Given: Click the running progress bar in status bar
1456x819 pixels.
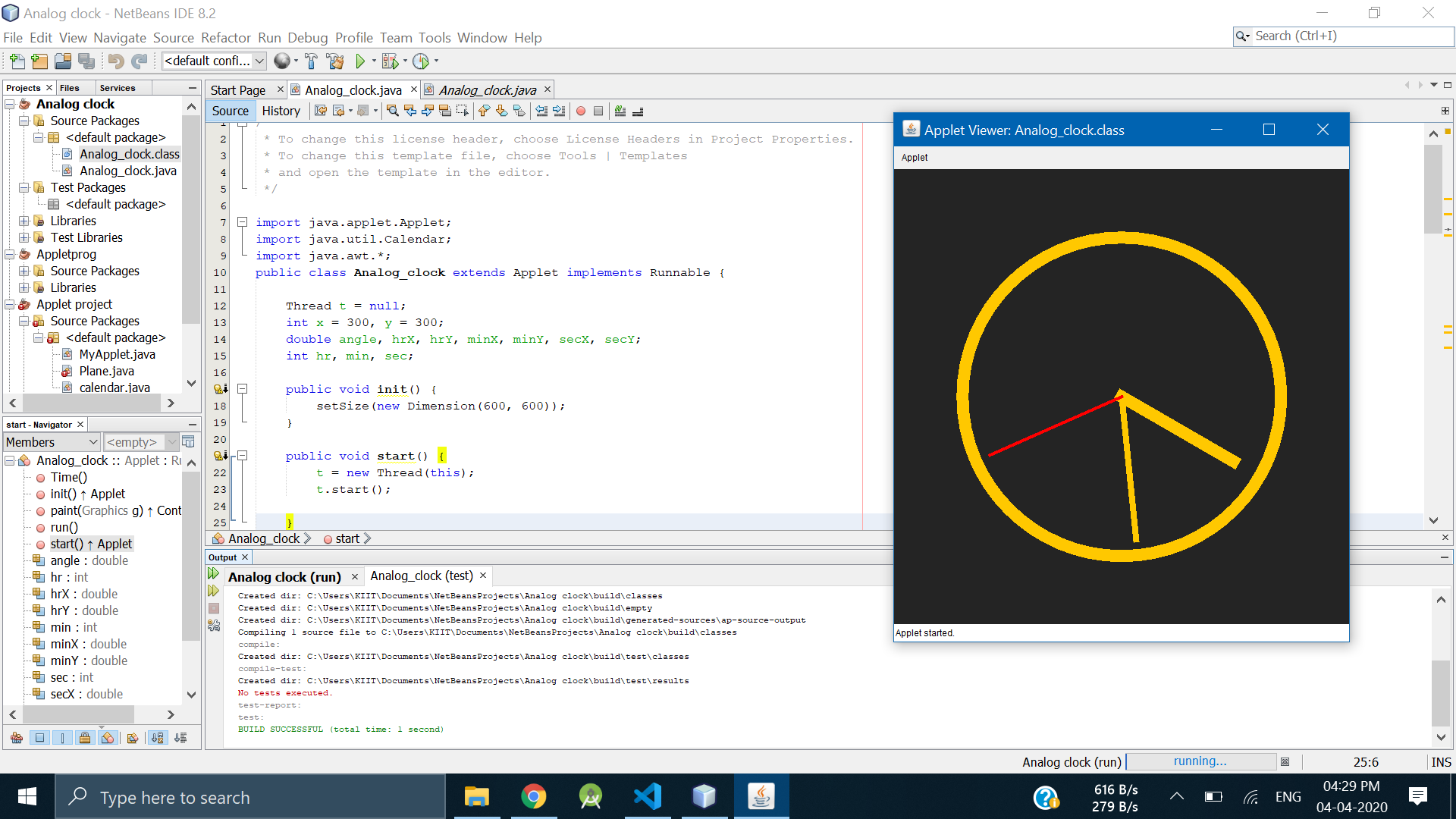Looking at the screenshot, I should coord(1200,761).
